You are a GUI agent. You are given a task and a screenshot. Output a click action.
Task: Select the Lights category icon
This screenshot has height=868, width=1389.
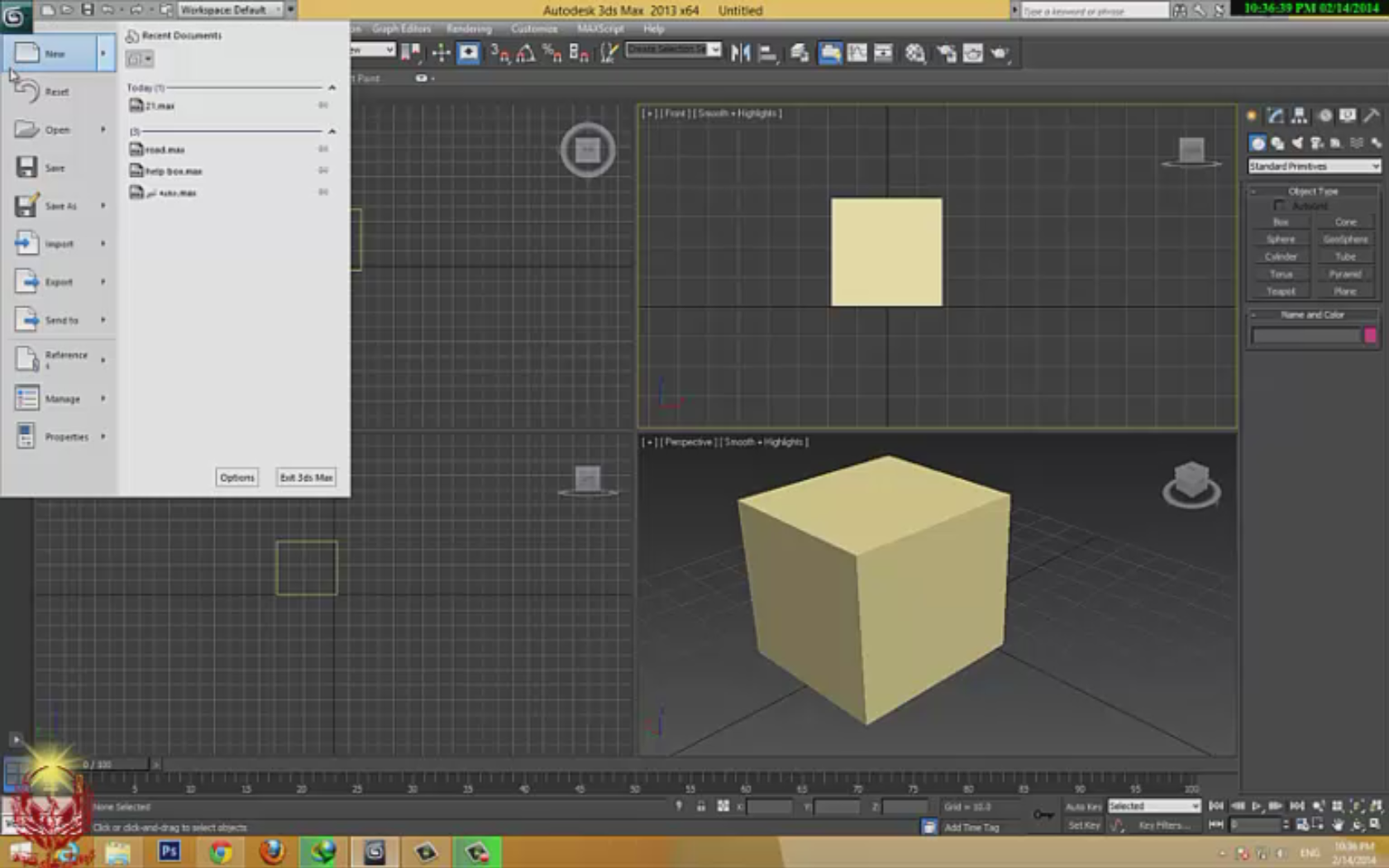(1297, 143)
